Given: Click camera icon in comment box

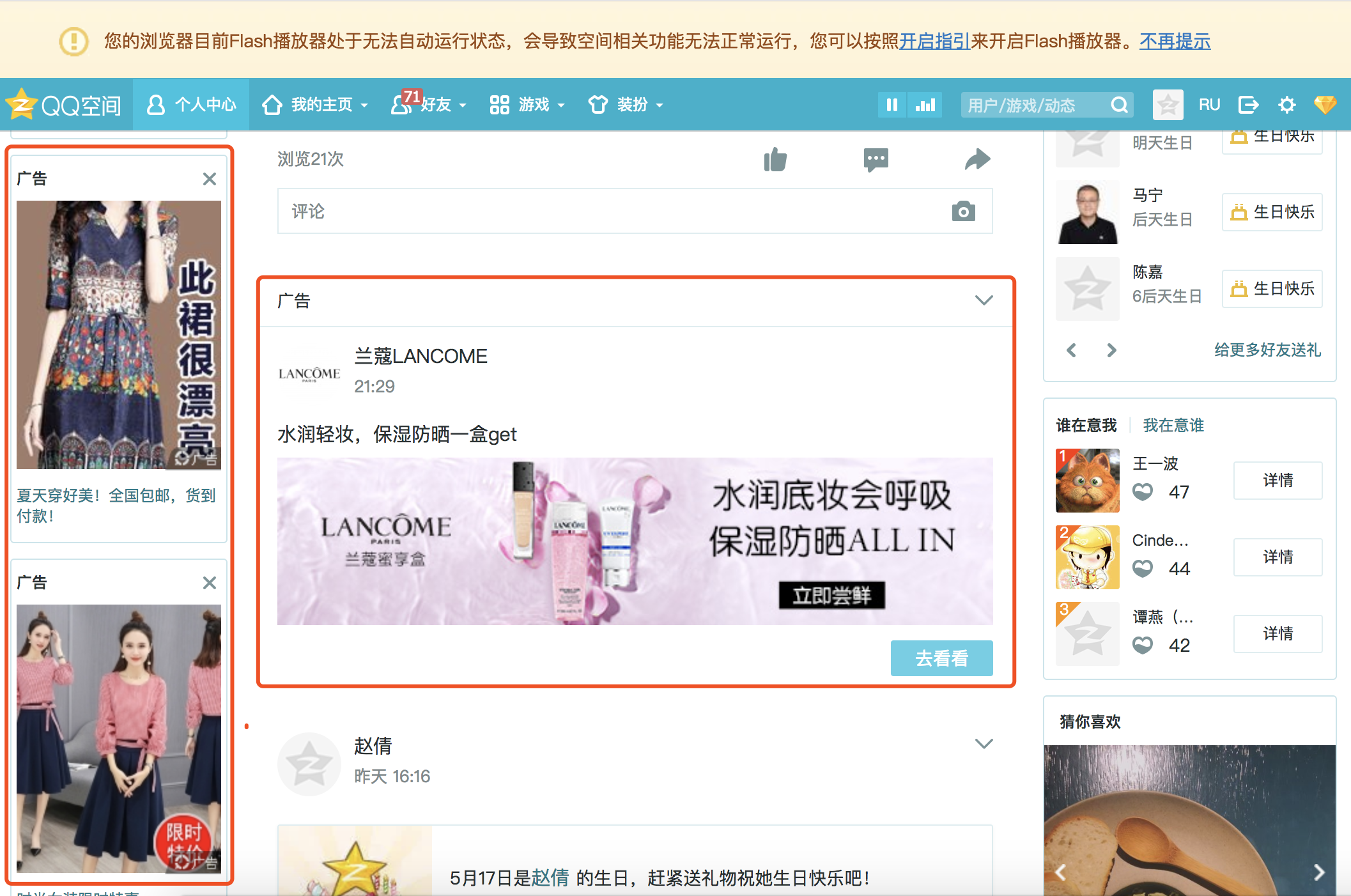Looking at the screenshot, I should [x=963, y=211].
